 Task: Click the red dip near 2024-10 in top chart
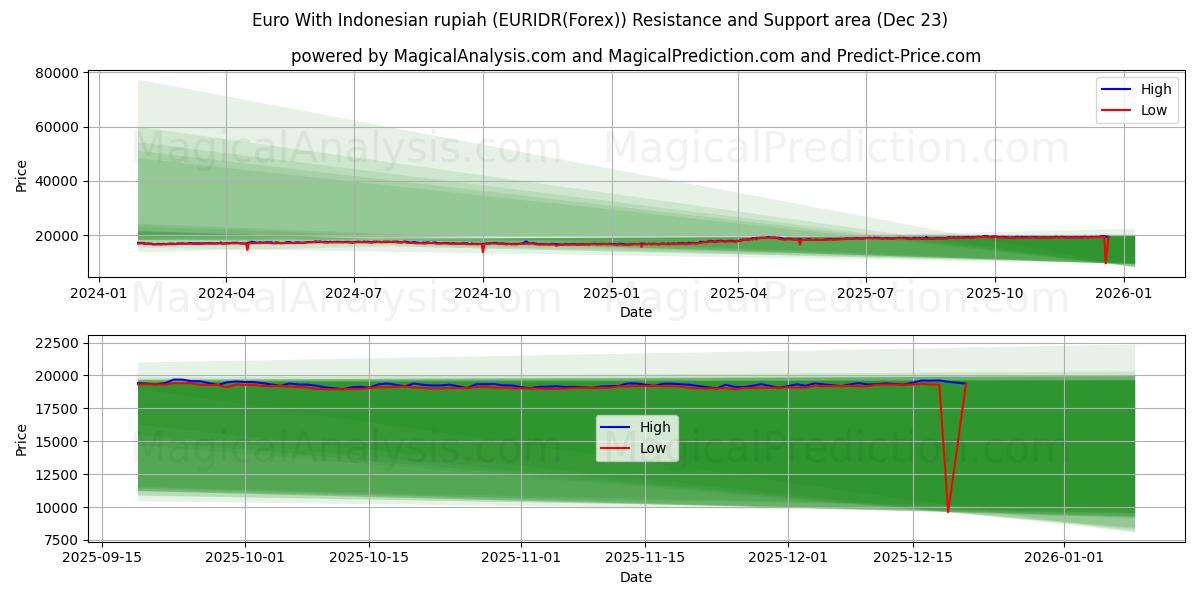(x=484, y=250)
